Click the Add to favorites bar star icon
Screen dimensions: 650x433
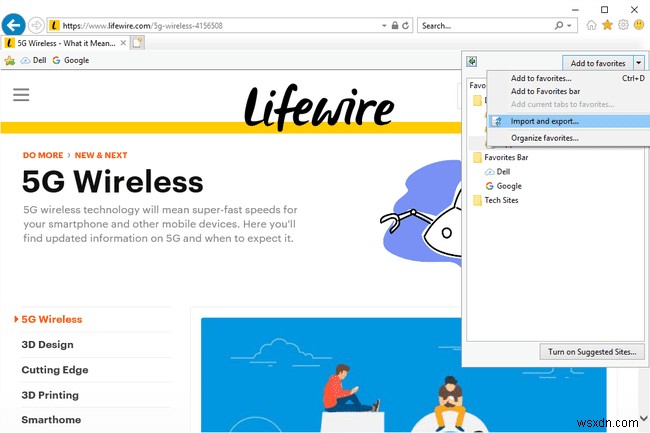click(x=10, y=61)
